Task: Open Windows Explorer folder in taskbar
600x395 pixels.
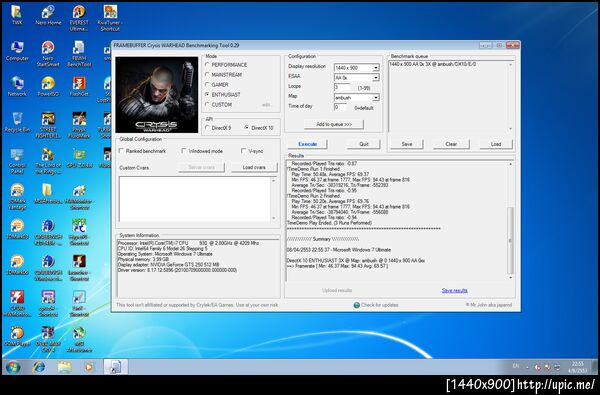Action: 64,367
